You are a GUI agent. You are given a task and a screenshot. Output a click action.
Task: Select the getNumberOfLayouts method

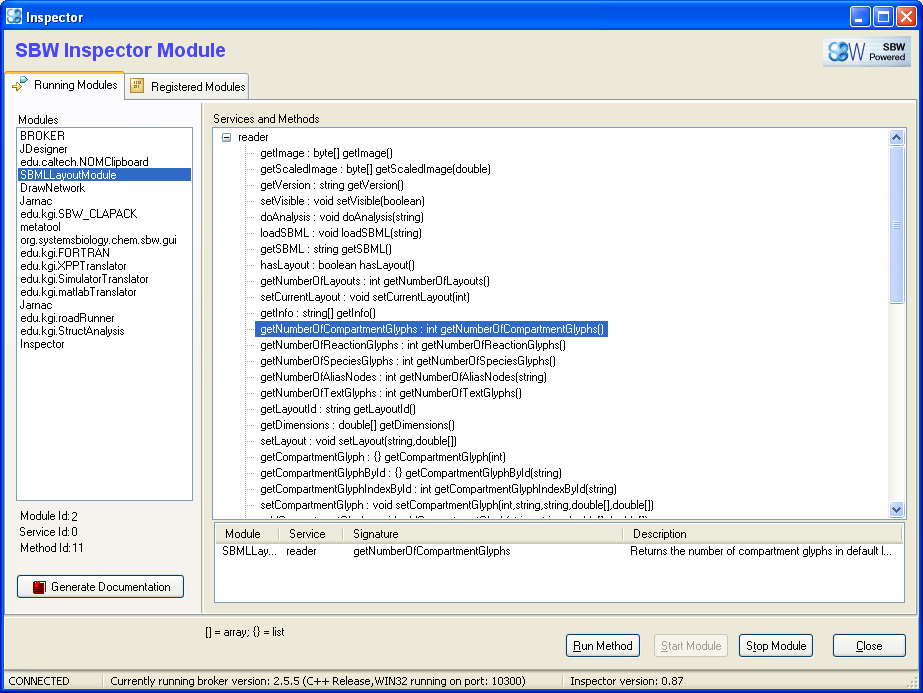point(375,281)
